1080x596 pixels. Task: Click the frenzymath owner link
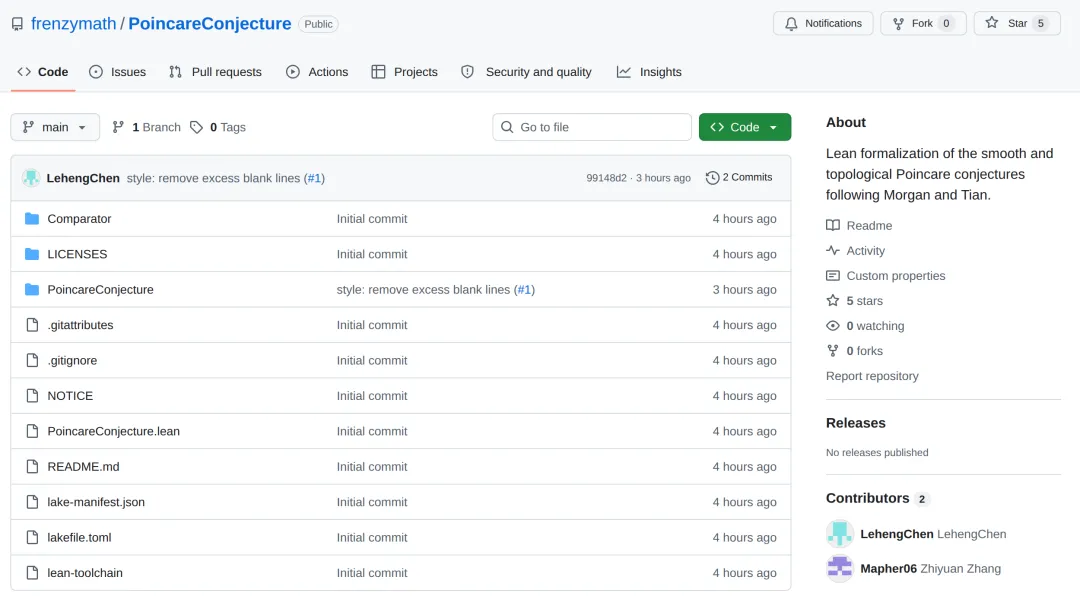[74, 23]
